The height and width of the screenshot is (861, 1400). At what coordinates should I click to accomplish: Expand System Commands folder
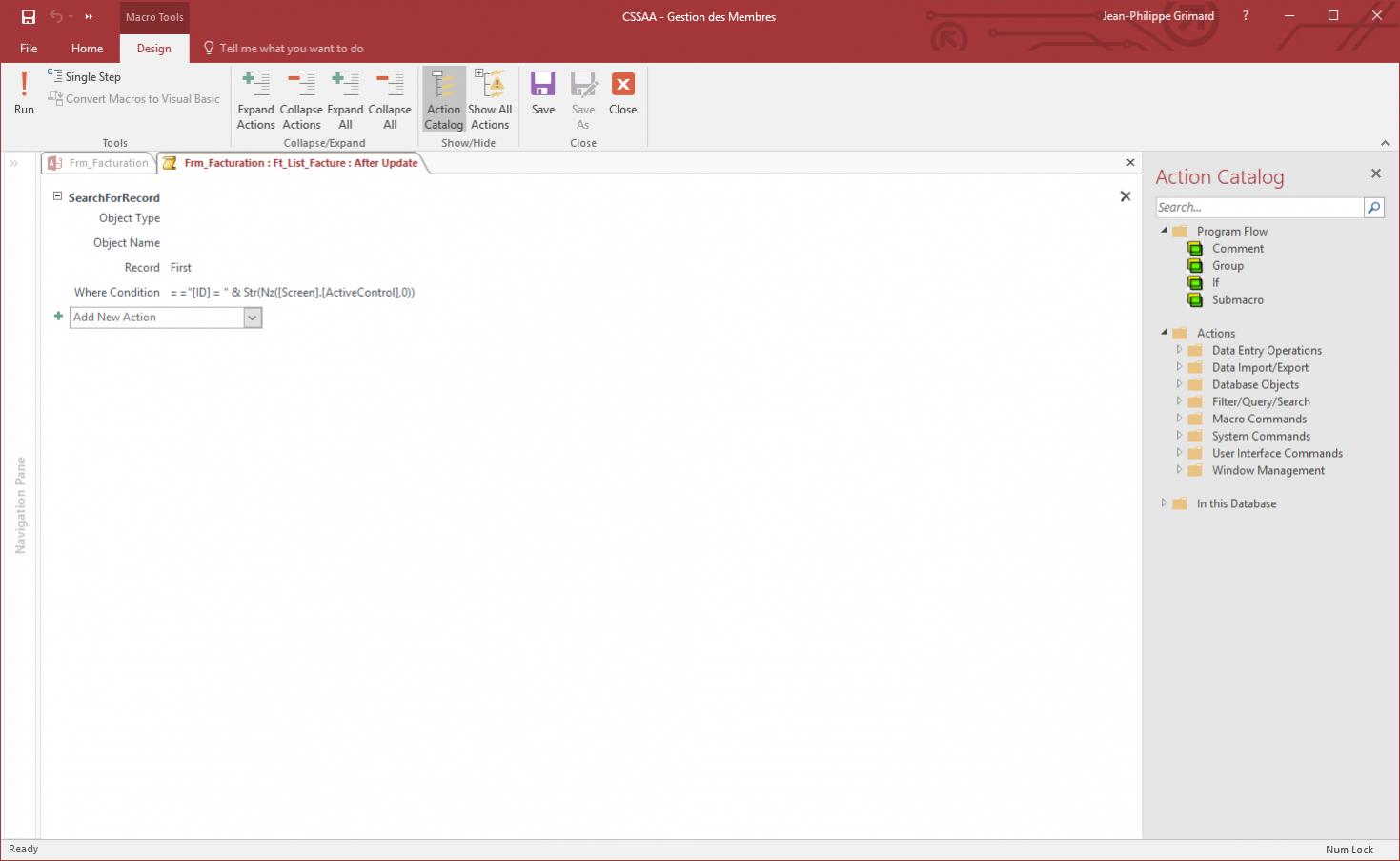point(1179,436)
